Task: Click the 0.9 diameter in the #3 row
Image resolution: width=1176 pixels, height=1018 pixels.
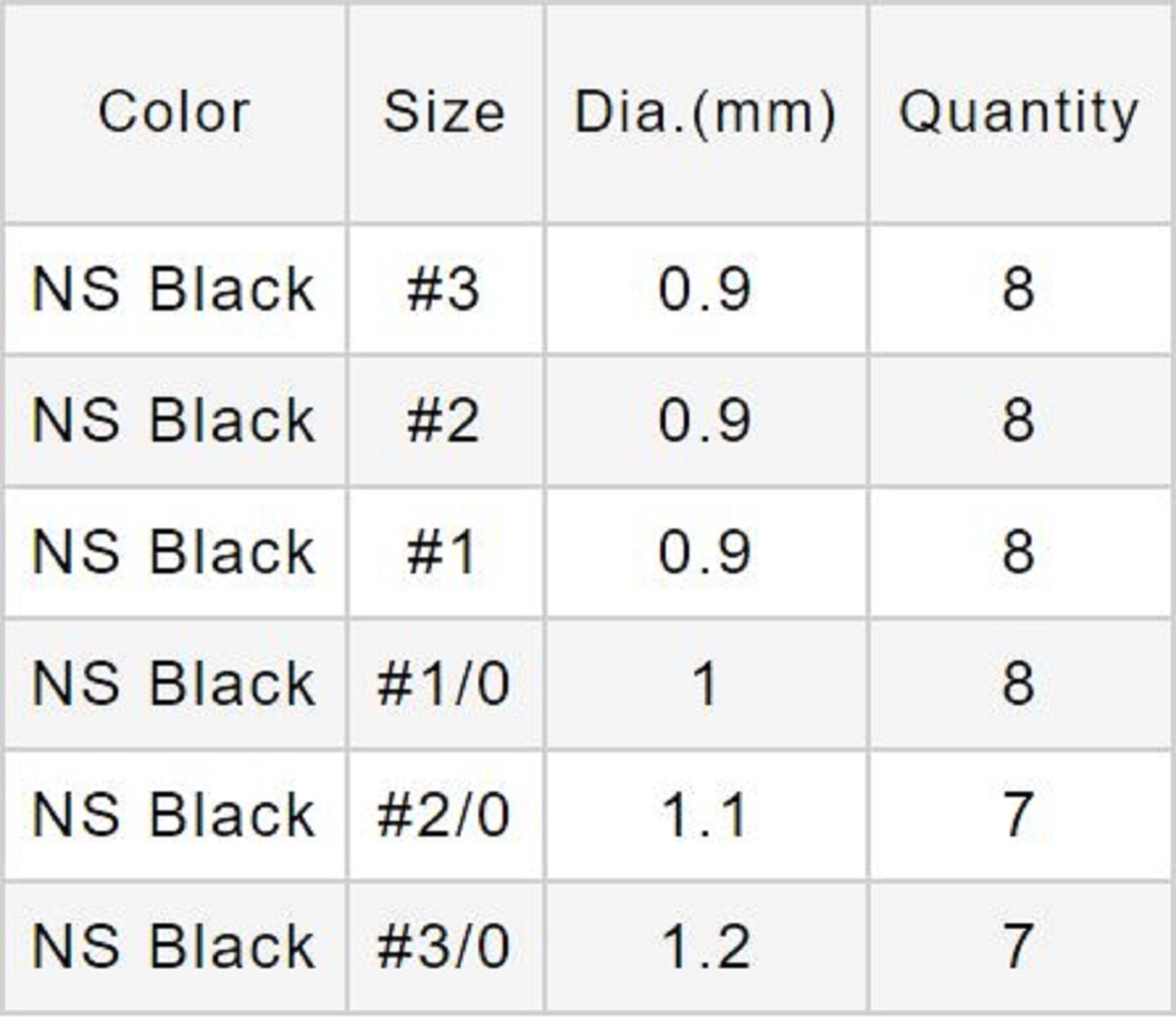Action: click(705, 289)
